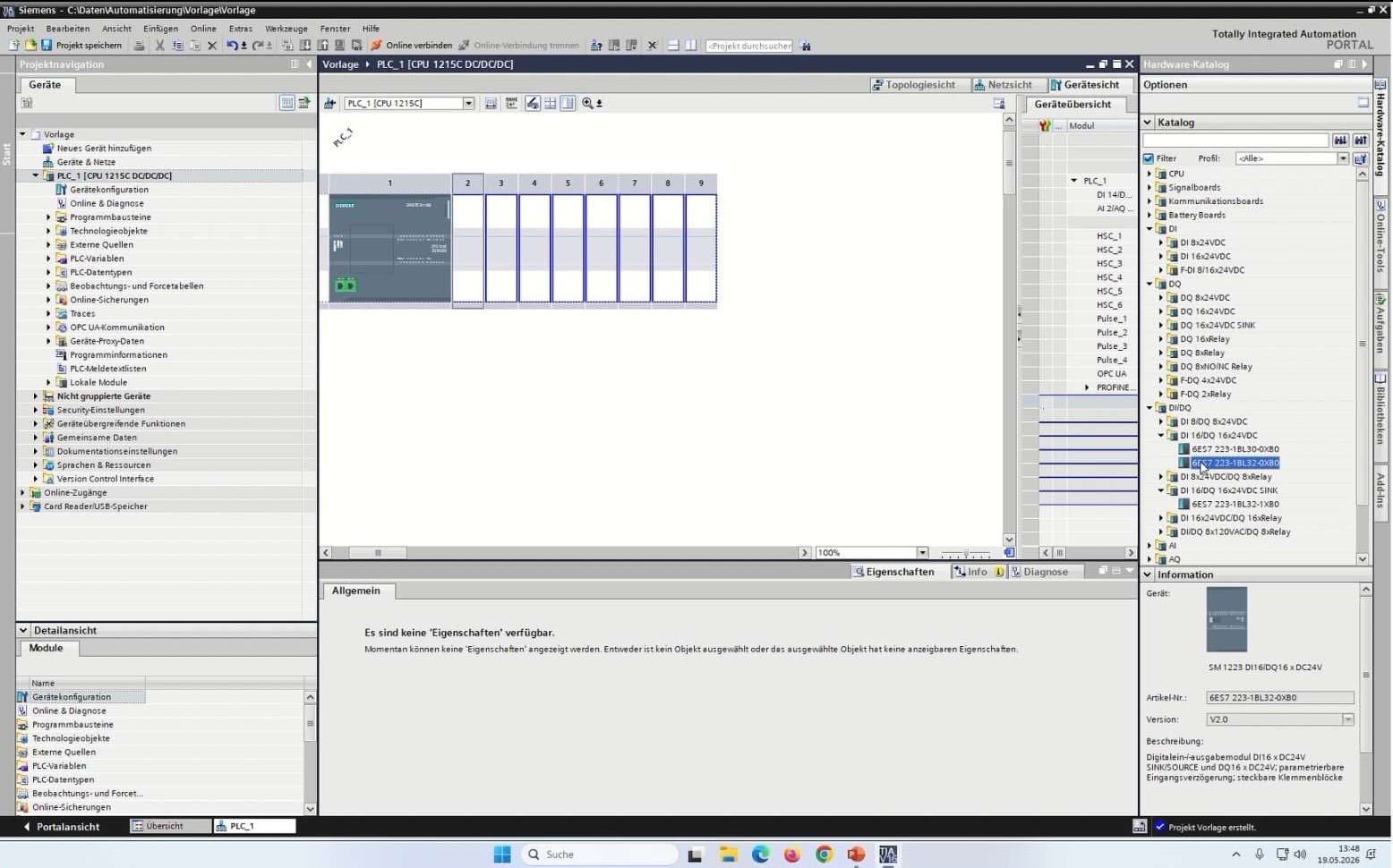This screenshot has width=1393, height=868.
Task: Open Microsoft Edge from the taskbar
Action: click(760, 854)
